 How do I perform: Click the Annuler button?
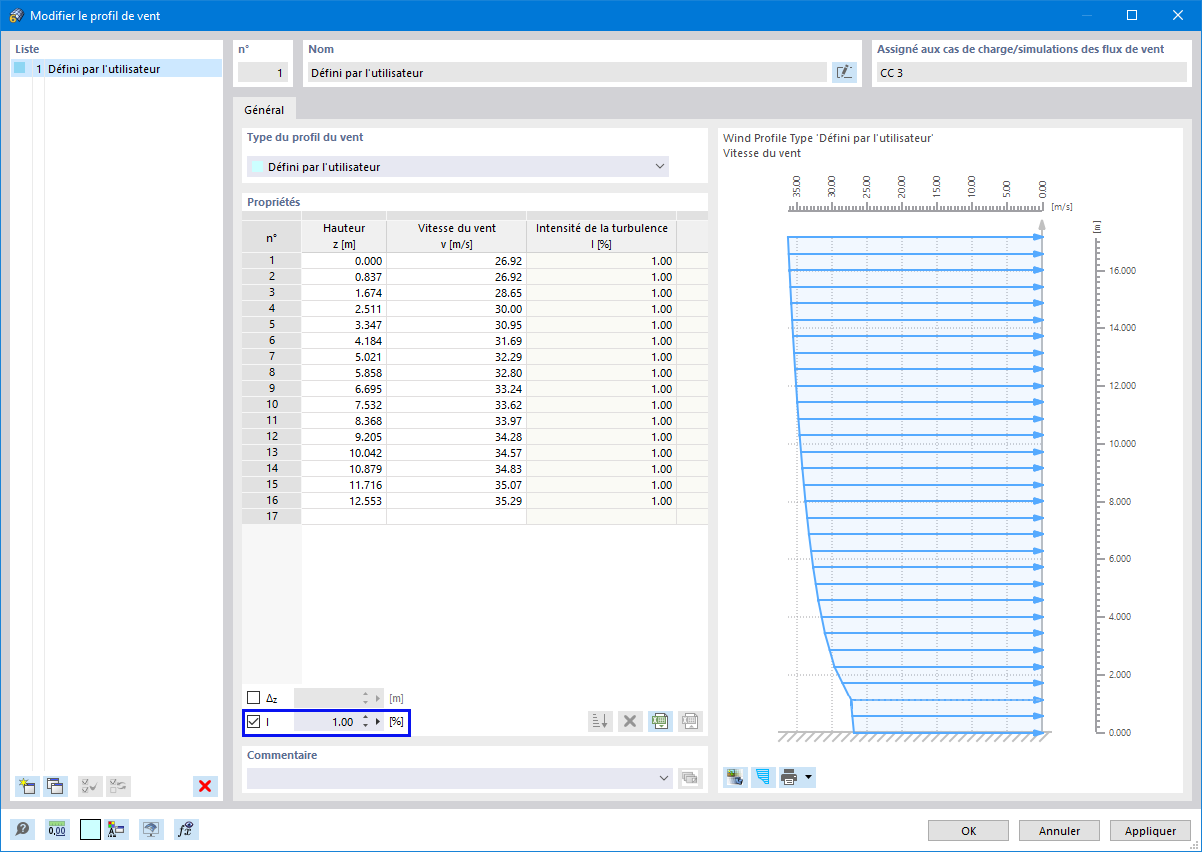coord(1059,830)
